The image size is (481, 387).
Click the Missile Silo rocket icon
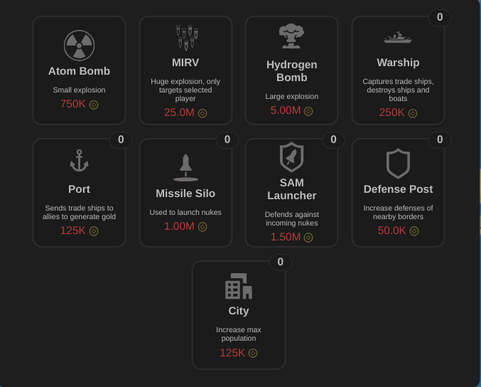(x=186, y=168)
